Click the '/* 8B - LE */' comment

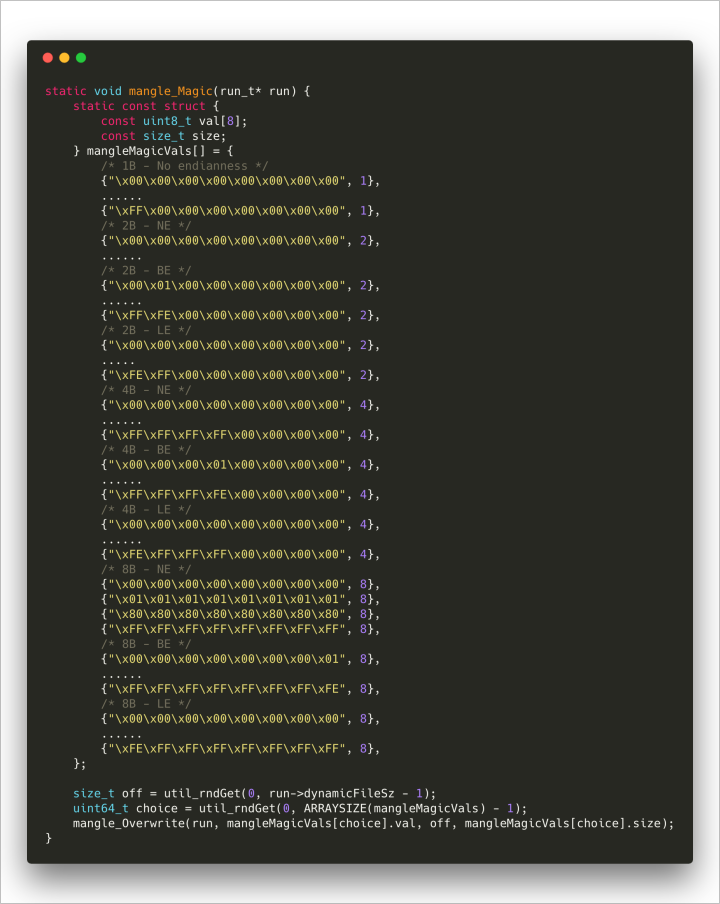click(x=146, y=704)
